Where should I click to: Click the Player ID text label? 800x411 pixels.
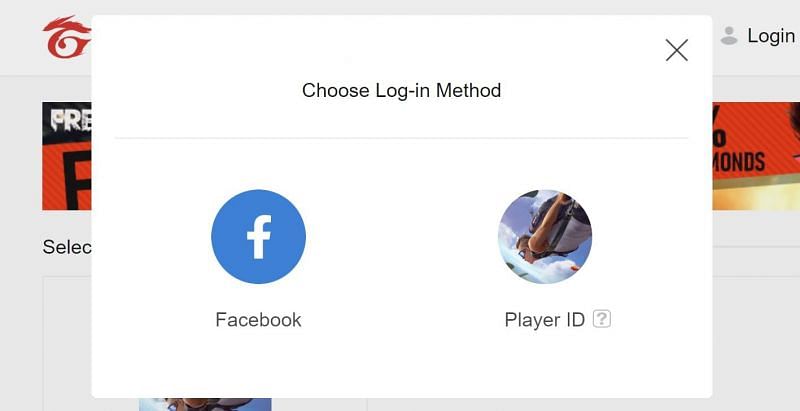tap(544, 320)
